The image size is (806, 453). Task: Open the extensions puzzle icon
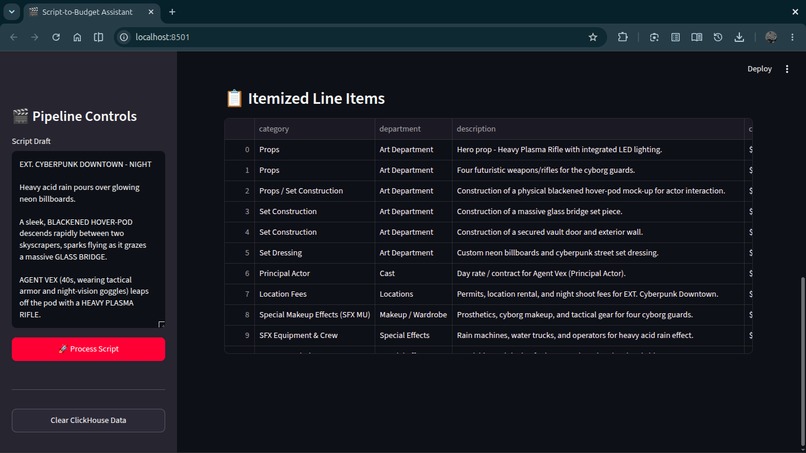pos(622,37)
